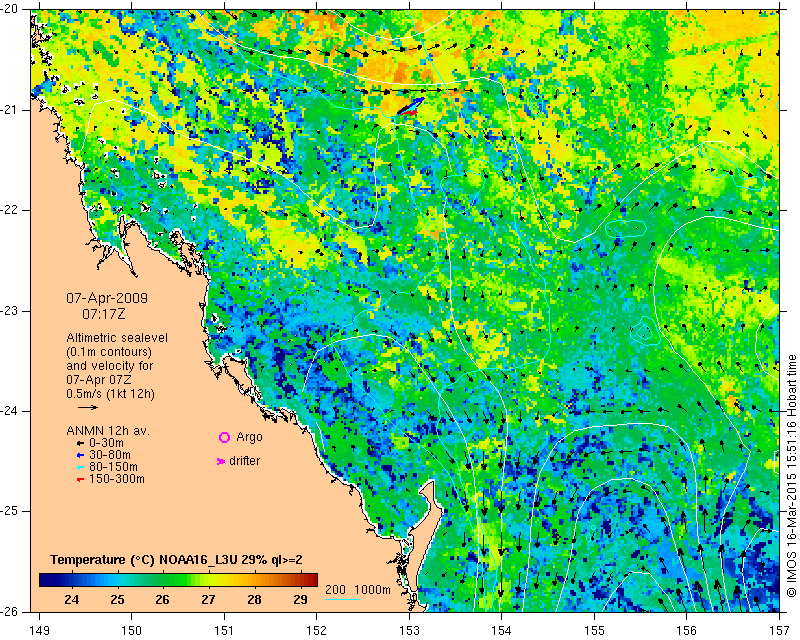The width and height of the screenshot is (800, 640).
Task: Click the latitude axis label '-22'
Action: tap(9, 210)
